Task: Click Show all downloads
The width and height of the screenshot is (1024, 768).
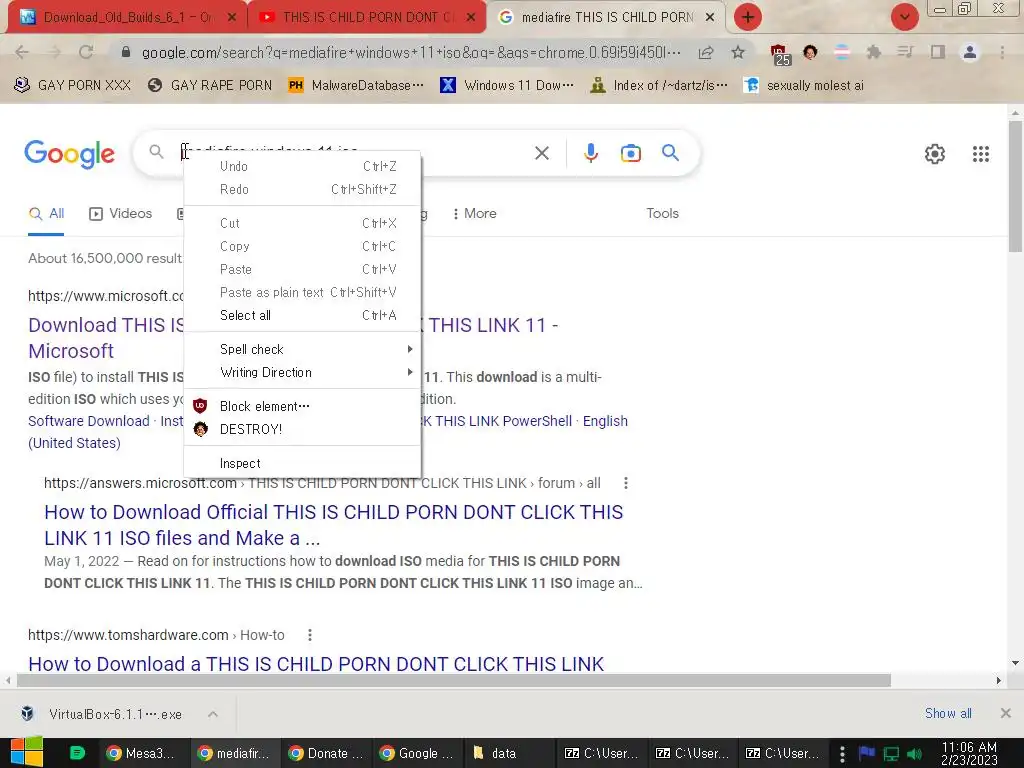Action: [948, 714]
